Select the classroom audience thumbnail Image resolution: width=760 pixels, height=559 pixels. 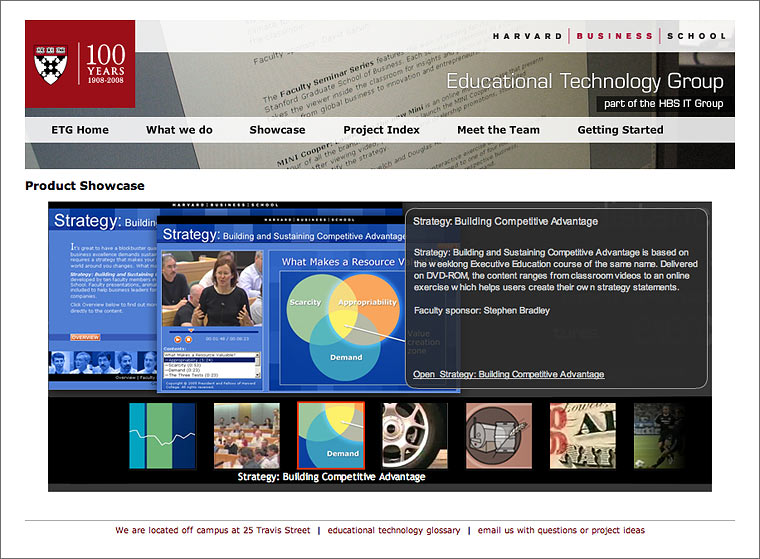pos(246,436)
